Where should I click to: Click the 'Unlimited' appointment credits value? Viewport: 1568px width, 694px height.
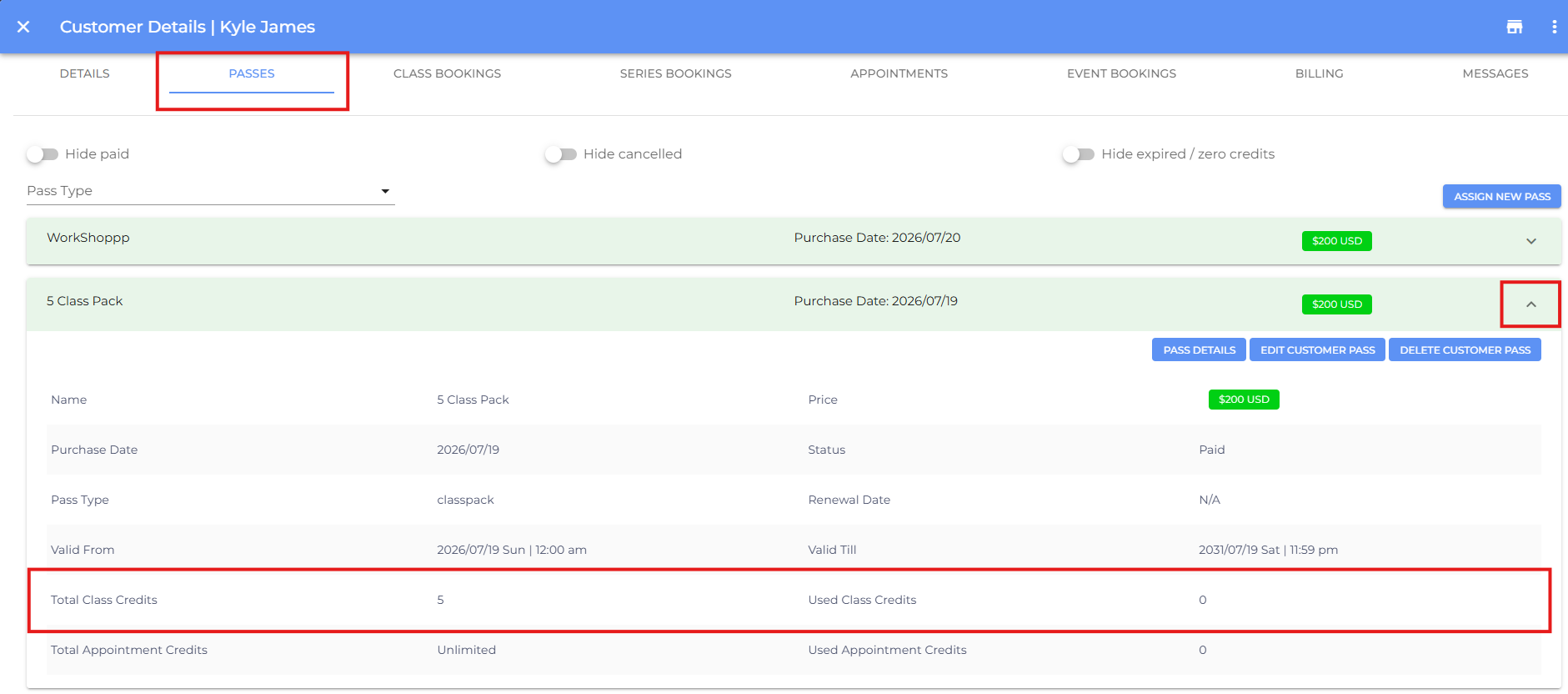(x=466, y=650)
